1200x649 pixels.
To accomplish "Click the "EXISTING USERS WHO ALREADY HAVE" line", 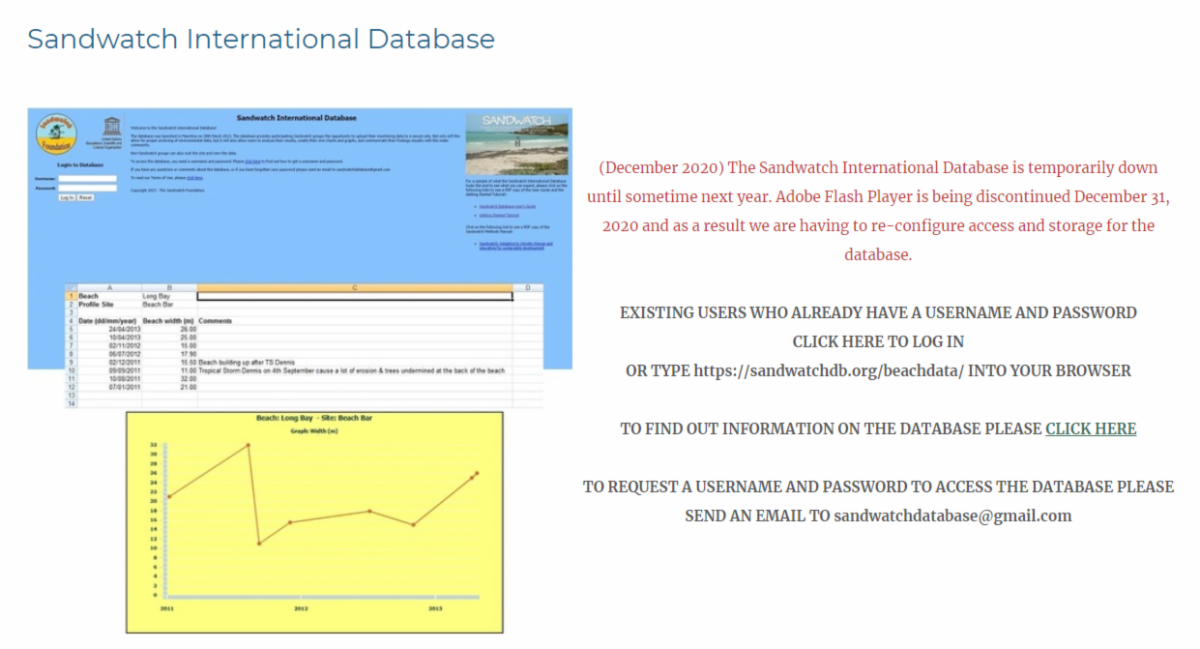I will coord(878,312).
